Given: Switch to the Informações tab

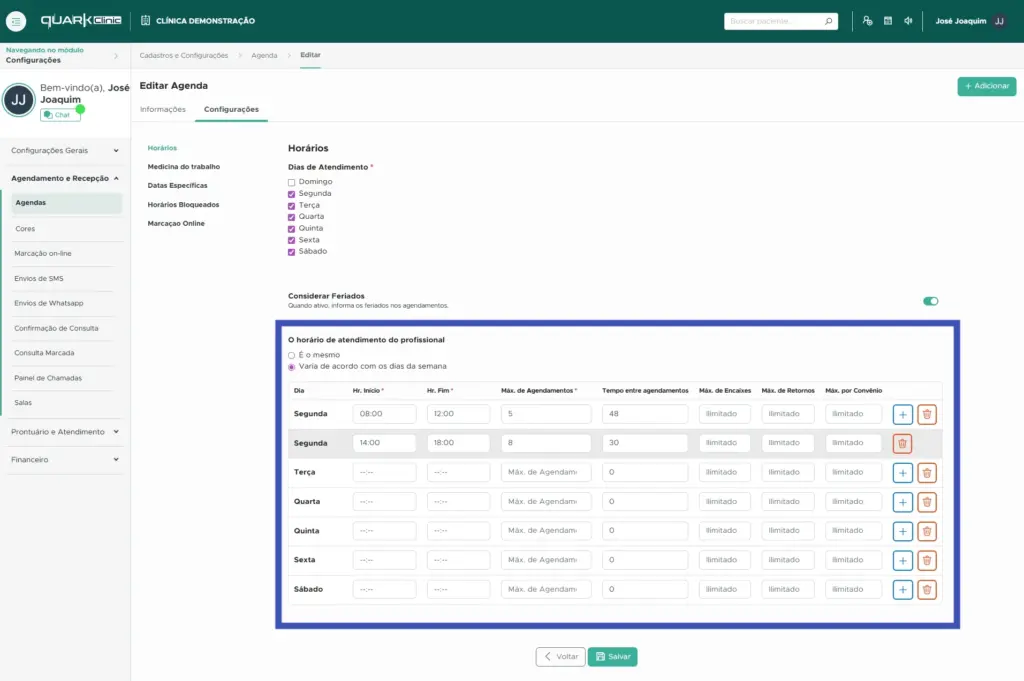Looking at the screenshot, I should tap(163, 109).
